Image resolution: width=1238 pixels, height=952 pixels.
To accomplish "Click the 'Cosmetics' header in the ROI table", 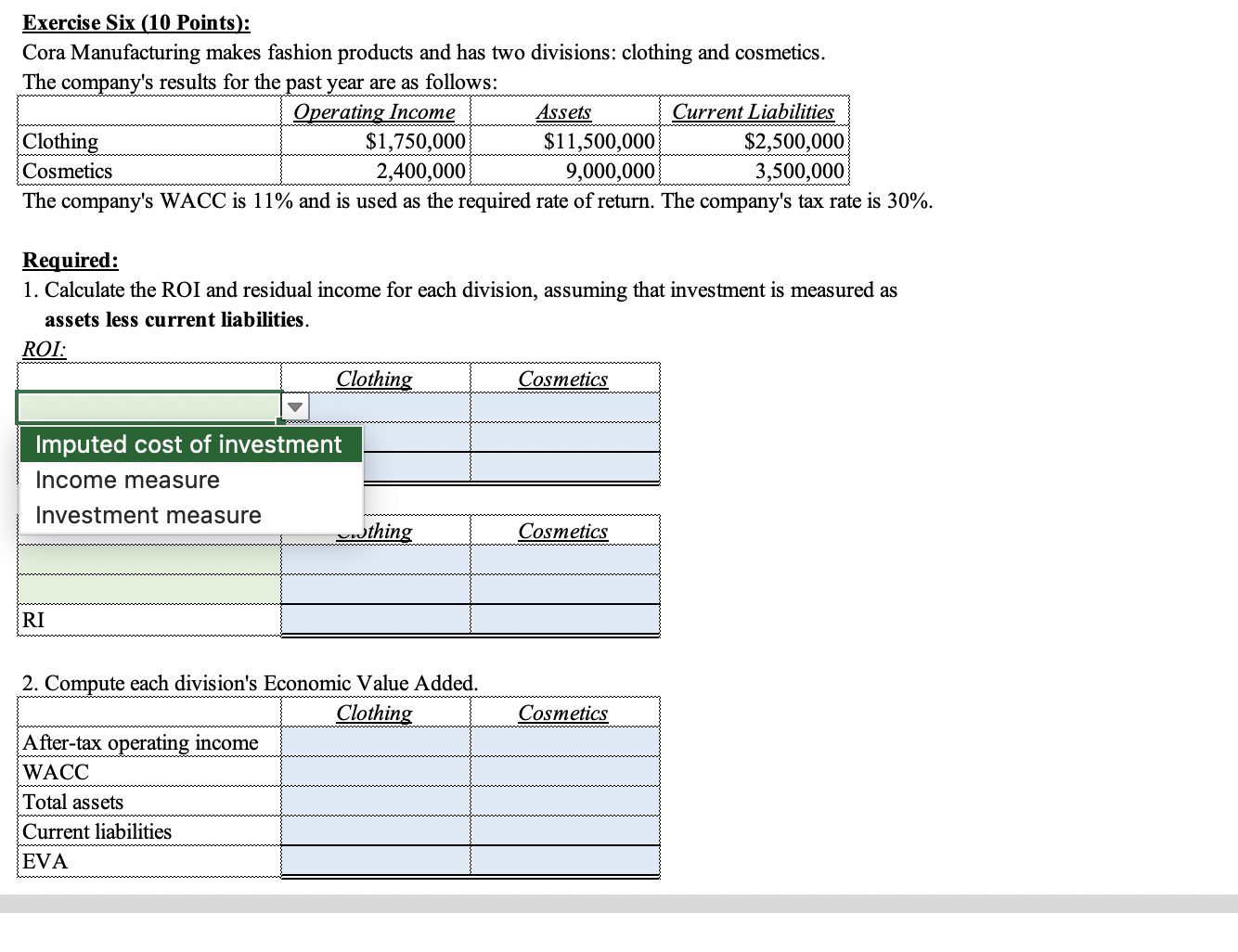I will click(563, 379).
